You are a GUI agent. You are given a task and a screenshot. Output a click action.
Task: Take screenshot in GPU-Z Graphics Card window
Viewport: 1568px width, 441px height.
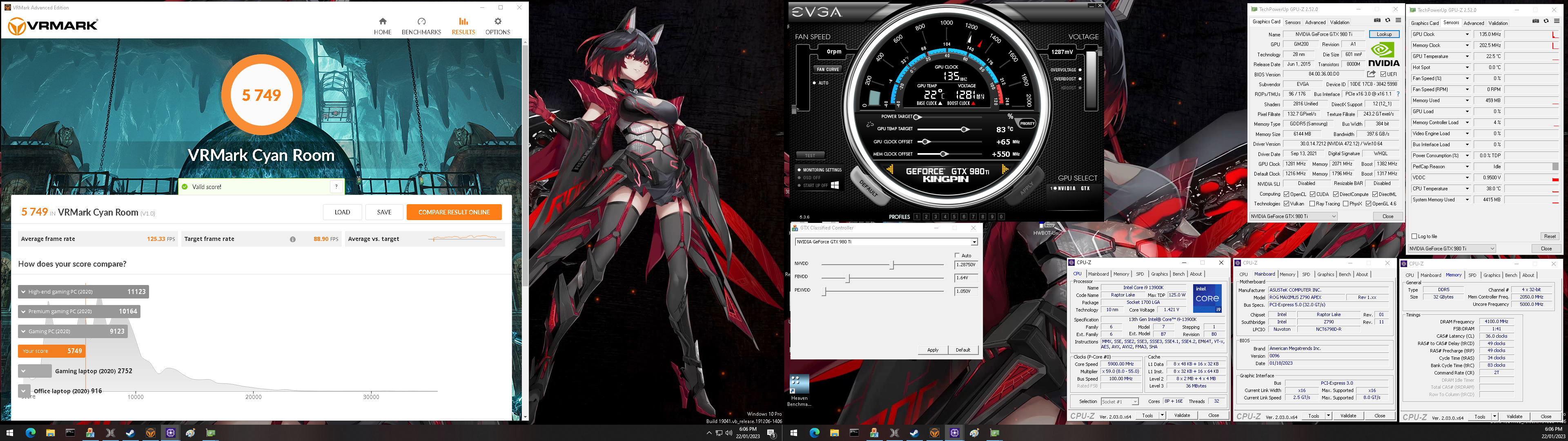click(1377, 21)
